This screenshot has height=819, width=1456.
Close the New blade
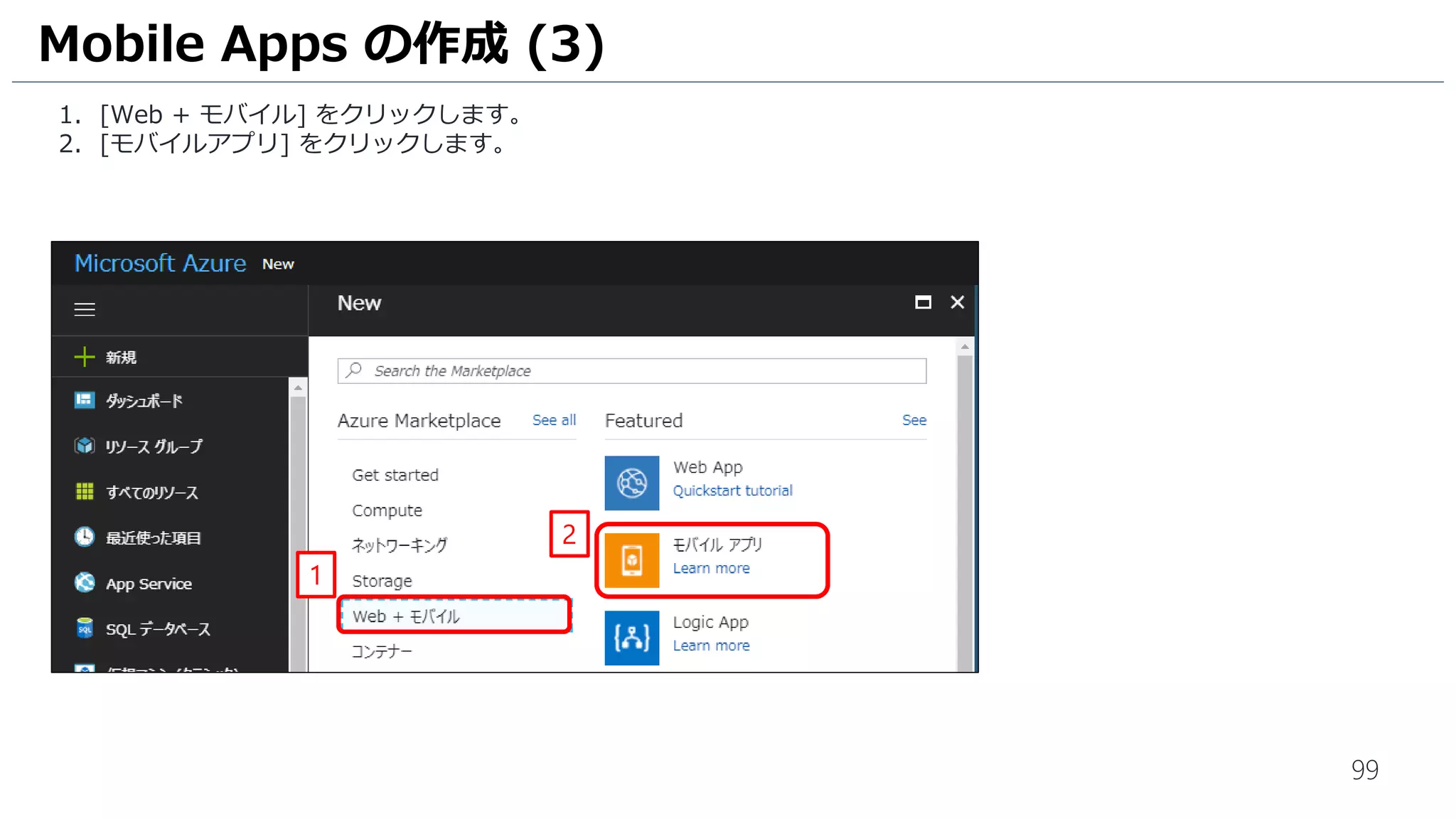coord(958,303)
